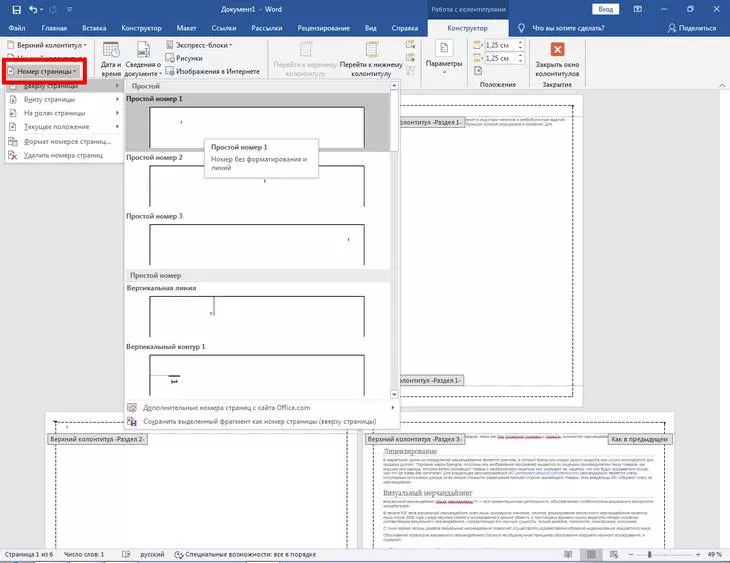Click the Share button
The width and height of the screenshot is (730, 563).
[x=690, y=28]
